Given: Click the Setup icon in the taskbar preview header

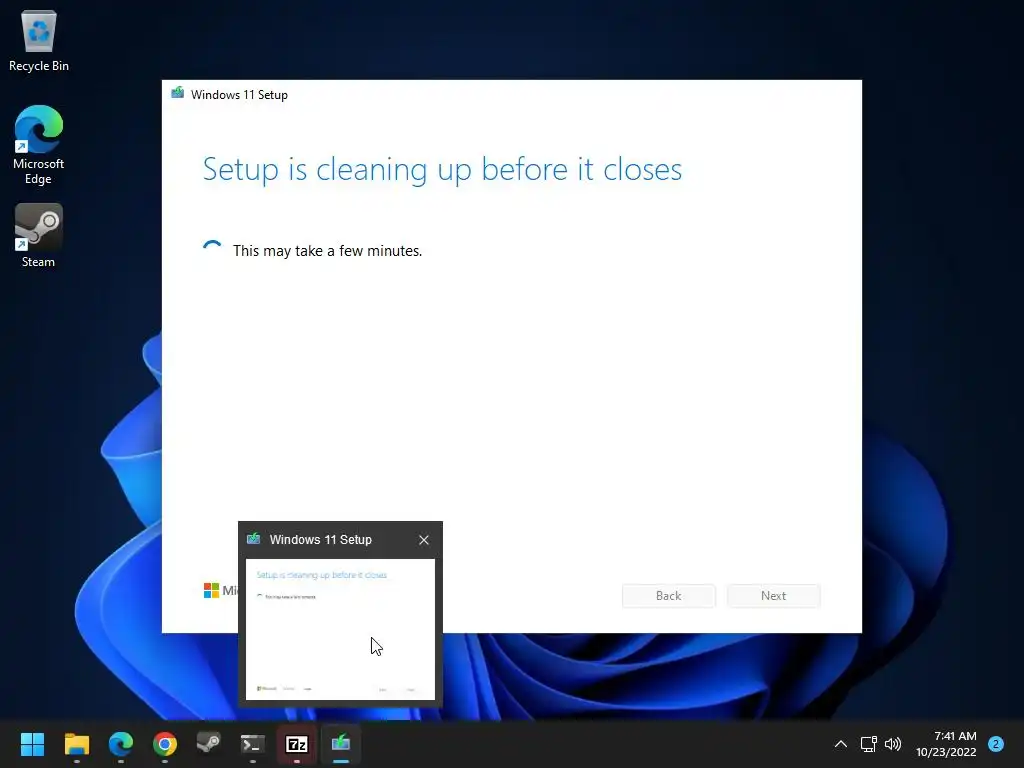Looking at the screenshot, I should point(254,539).
